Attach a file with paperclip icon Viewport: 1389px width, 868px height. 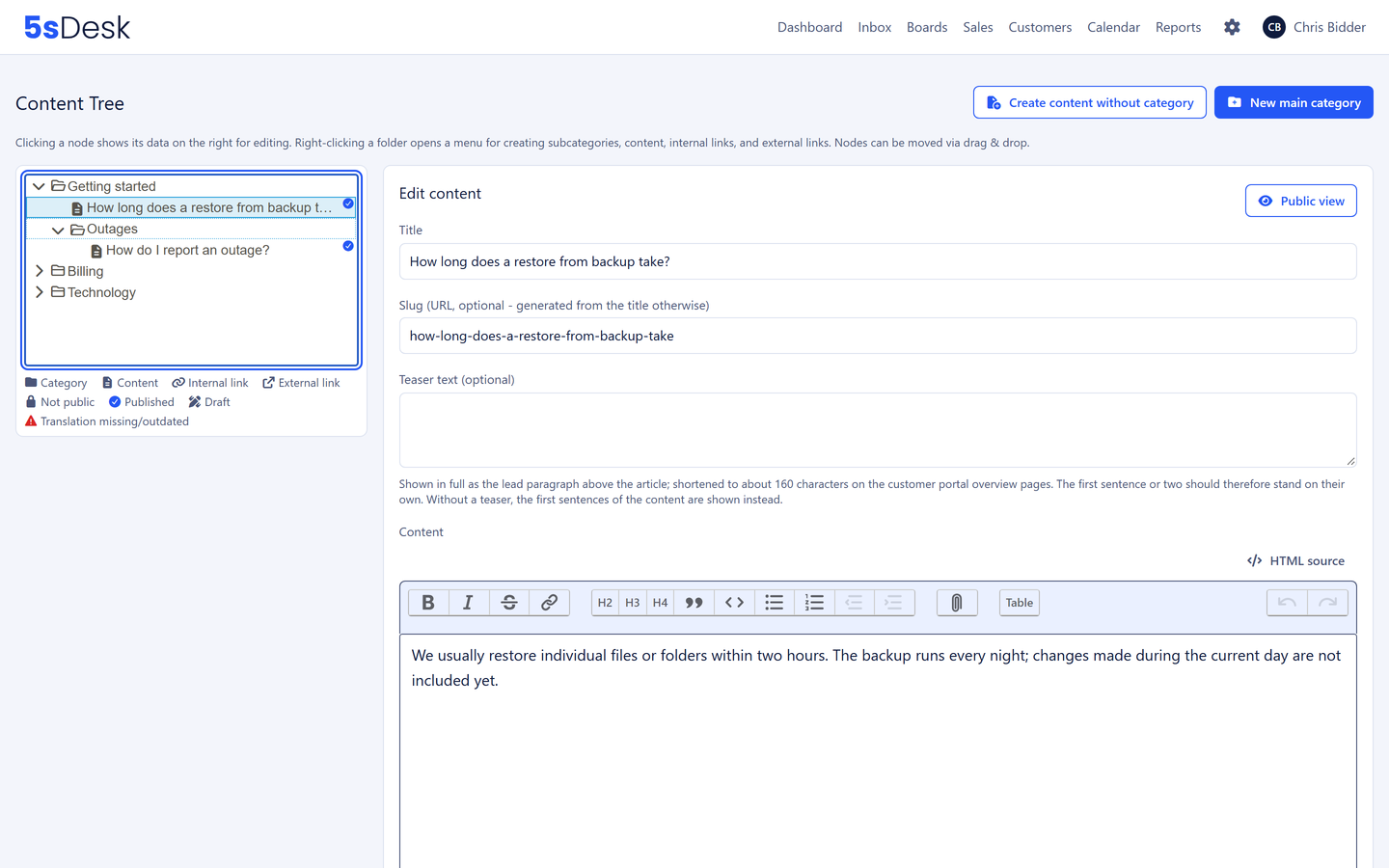click(x=957, y=603)
